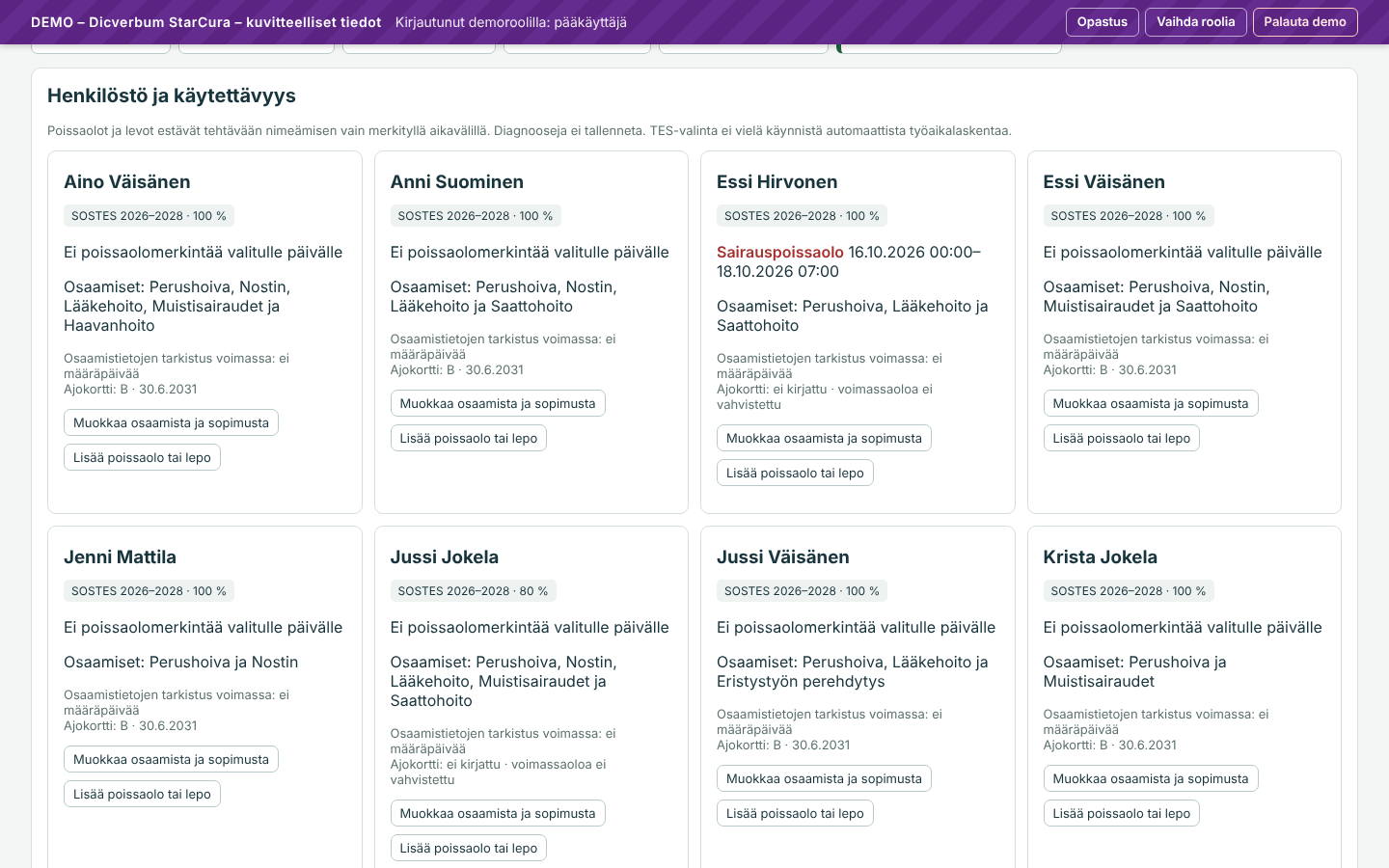The height and width of the screenshot is (868, 1389).
Task: Click Aino Väisänen's SOSTES 2026–2028 badge
Action: [x=149, y=216]
